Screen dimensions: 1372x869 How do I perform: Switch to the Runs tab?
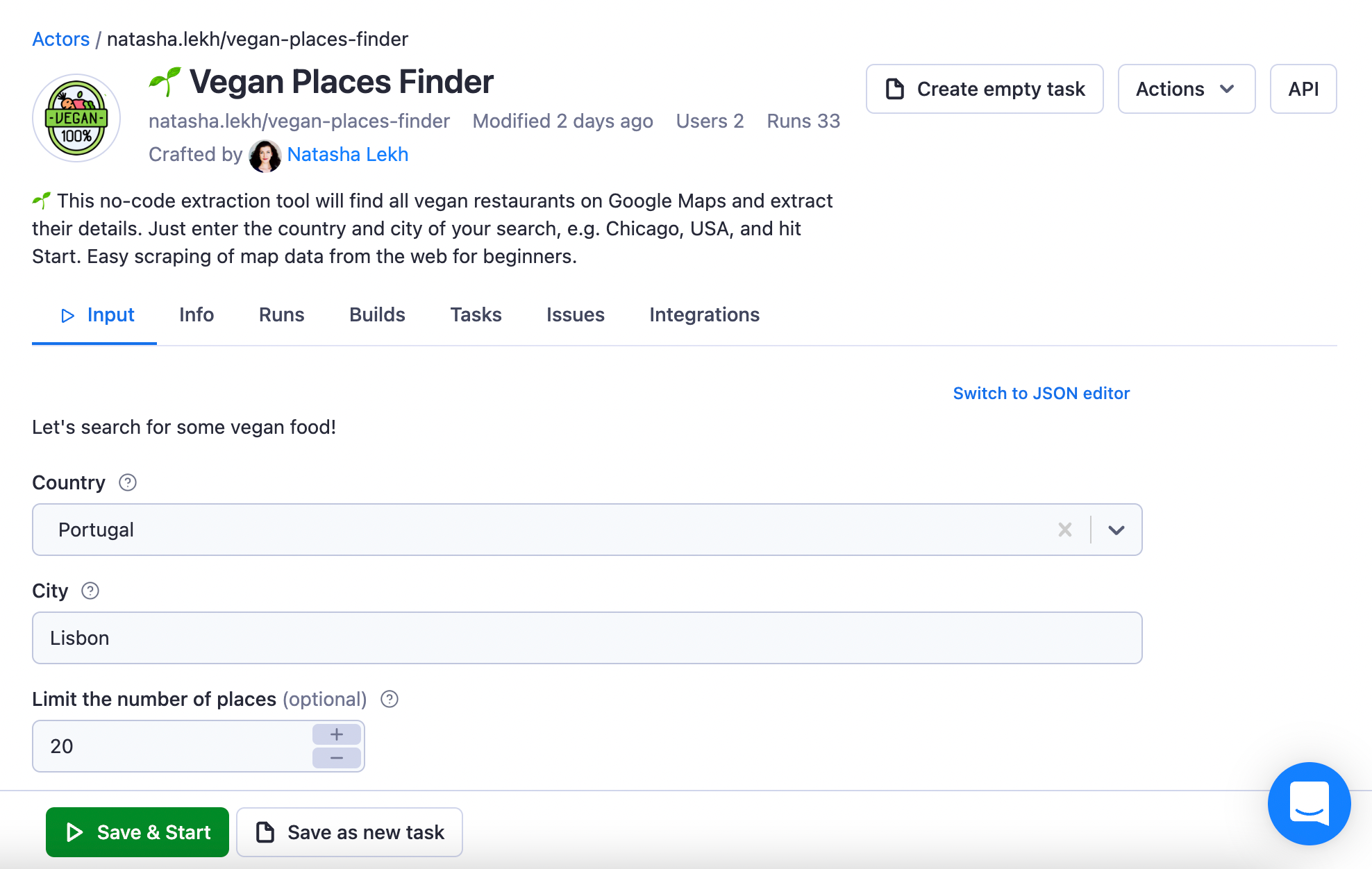[x=281, y=315]
